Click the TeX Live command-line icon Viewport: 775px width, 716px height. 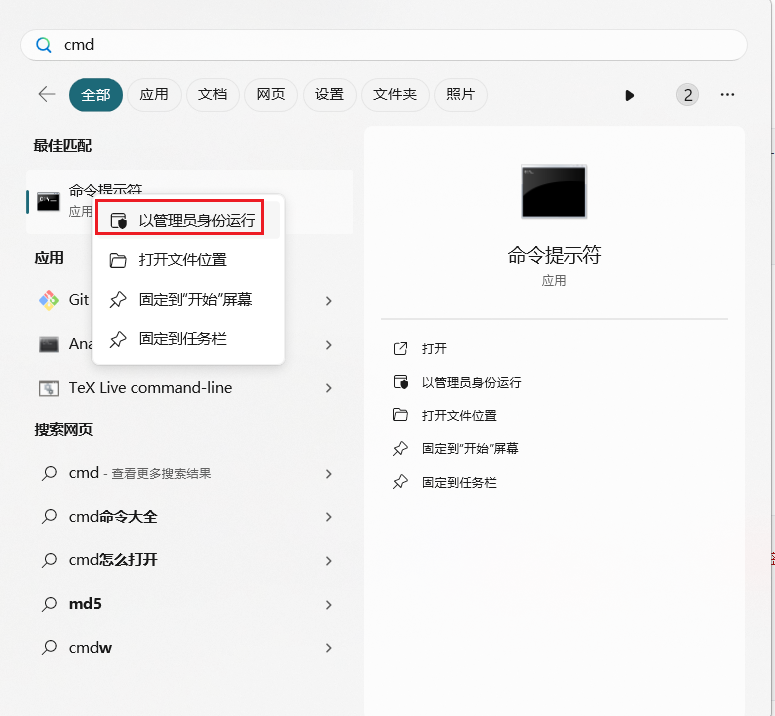click(49, 388)
